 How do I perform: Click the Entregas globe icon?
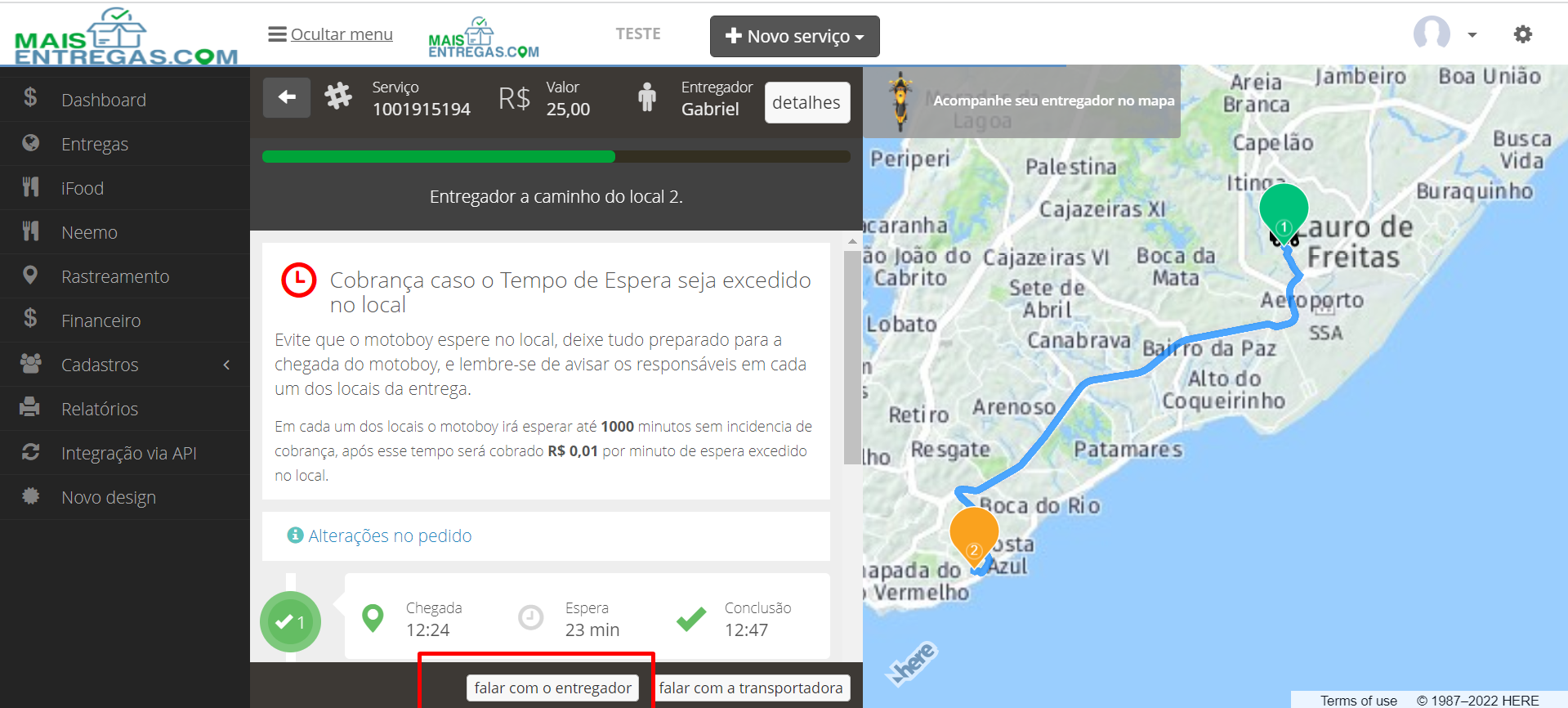(31, 143)
